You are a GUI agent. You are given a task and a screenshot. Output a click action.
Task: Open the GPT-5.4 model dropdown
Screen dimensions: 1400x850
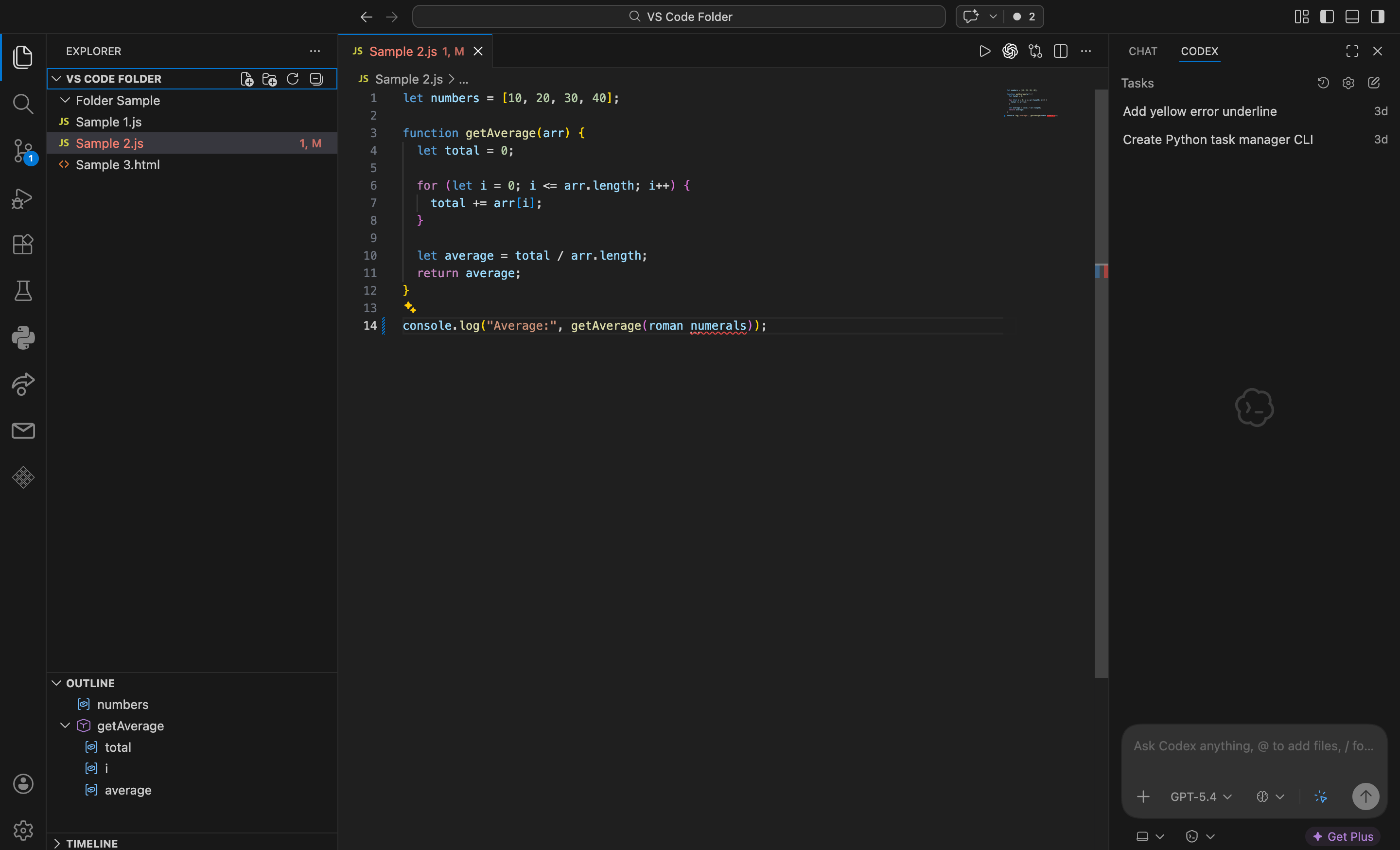(x=1201, y=797)
